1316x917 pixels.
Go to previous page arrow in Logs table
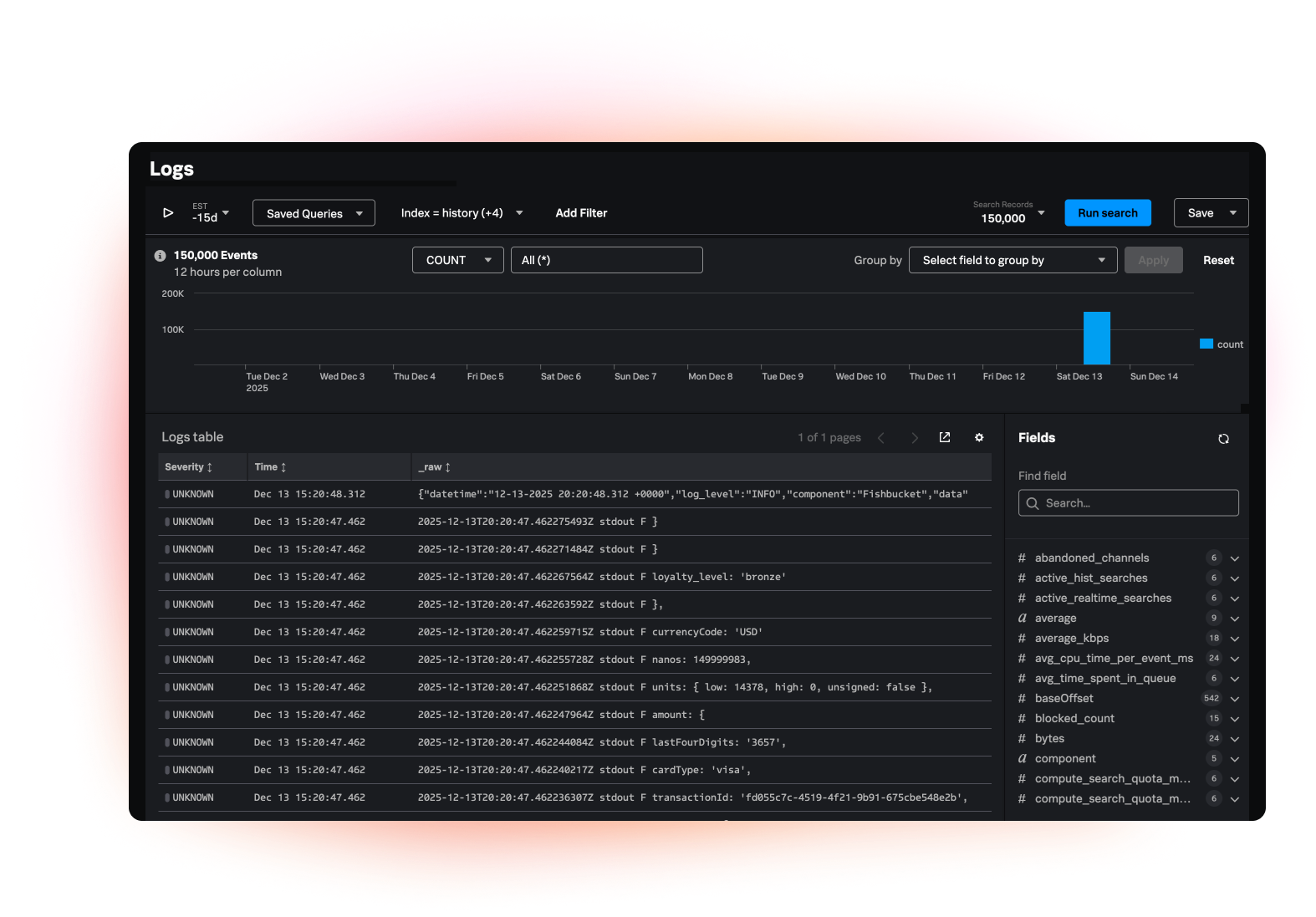coord(880,437)
